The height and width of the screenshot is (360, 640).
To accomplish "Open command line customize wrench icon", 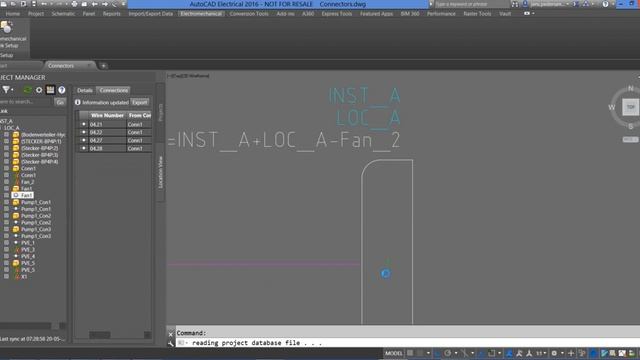I will click(171, 344).
